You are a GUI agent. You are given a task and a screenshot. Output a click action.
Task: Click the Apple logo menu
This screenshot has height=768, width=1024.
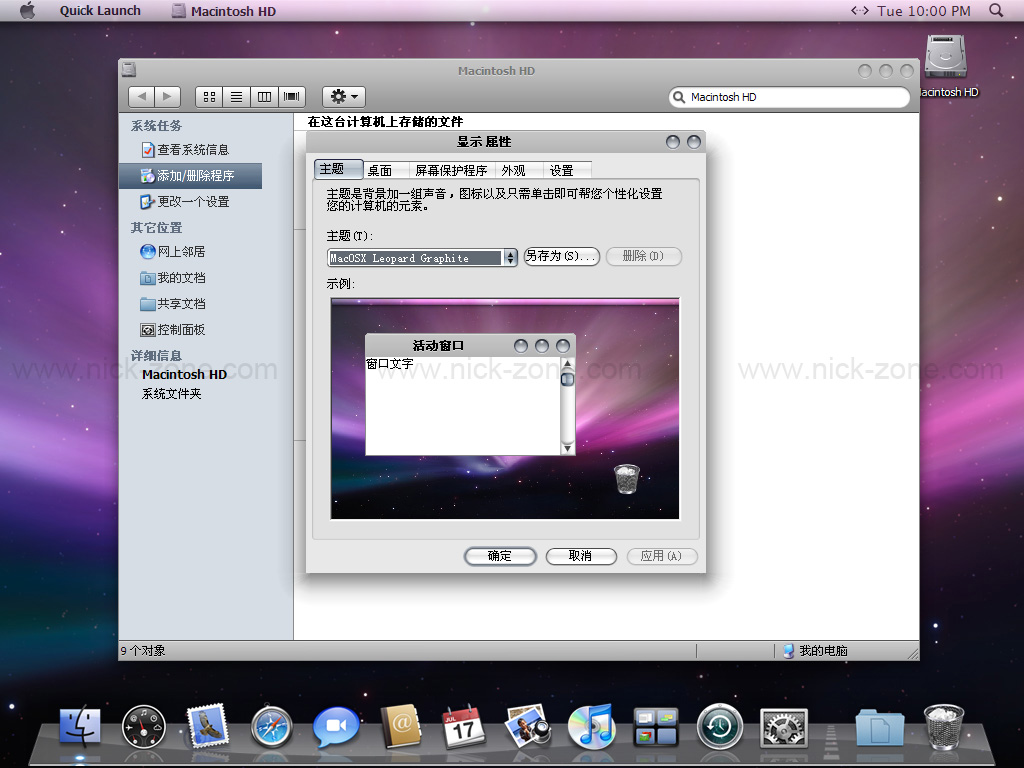27,10
